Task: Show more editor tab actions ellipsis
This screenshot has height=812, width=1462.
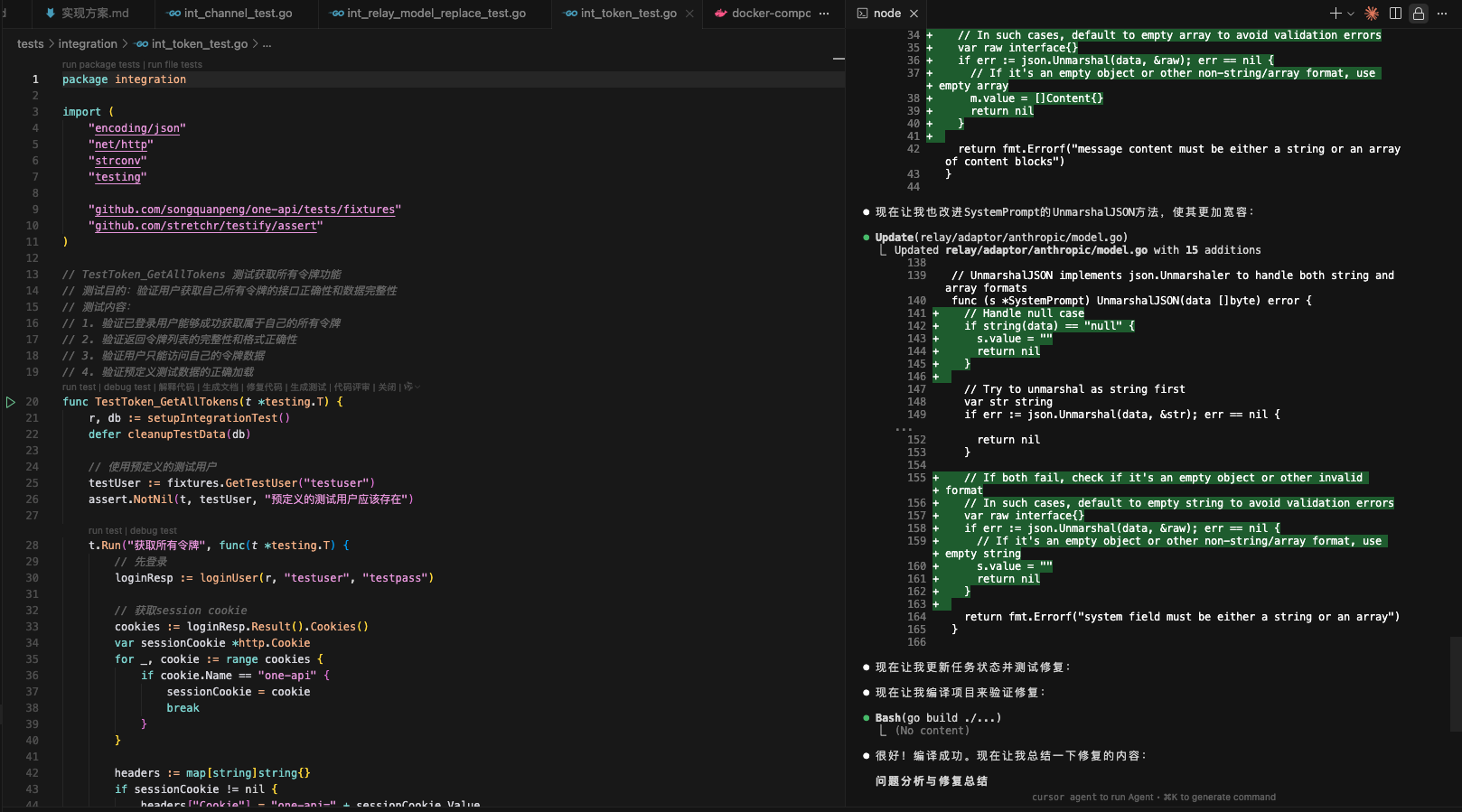Action: click(823, 14)
